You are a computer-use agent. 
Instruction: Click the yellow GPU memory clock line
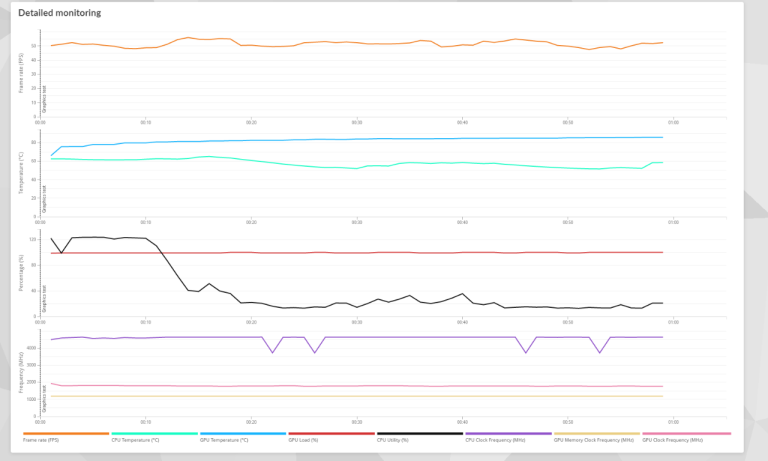click(400, 396)
